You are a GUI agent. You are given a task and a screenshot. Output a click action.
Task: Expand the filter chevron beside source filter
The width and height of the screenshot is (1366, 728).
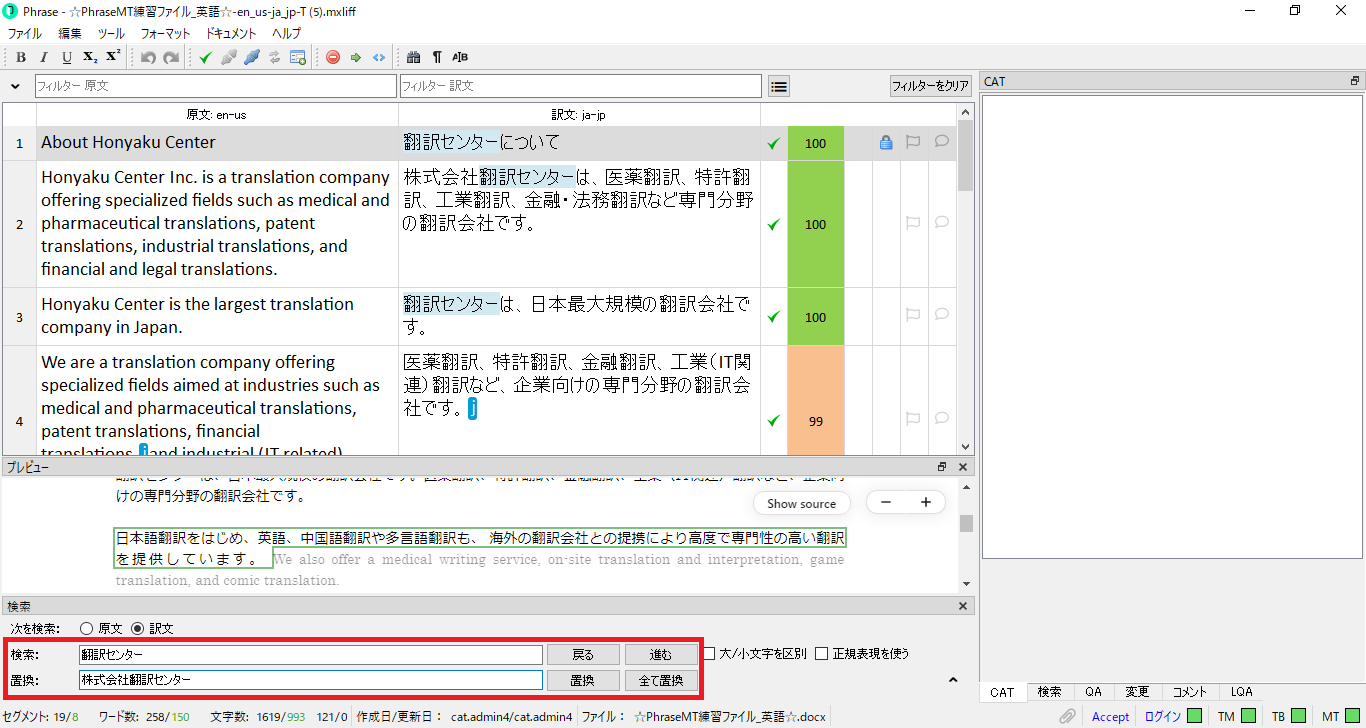pos(16,87)
